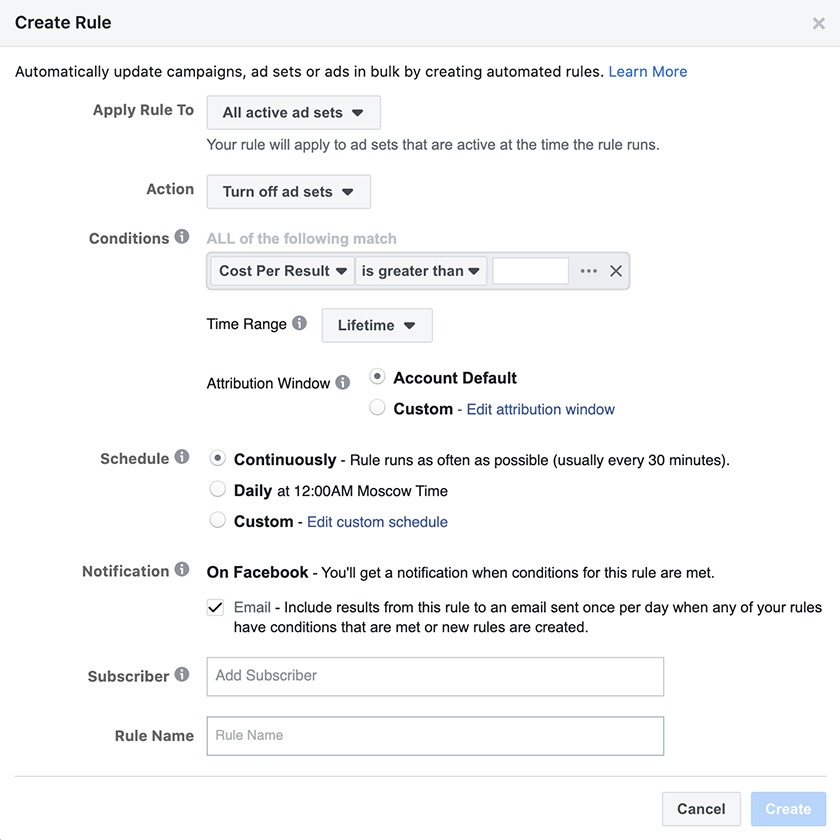Viewport: 840px width, 840px height.
Task: Click the Learn More link
Action: coord(647,72)
